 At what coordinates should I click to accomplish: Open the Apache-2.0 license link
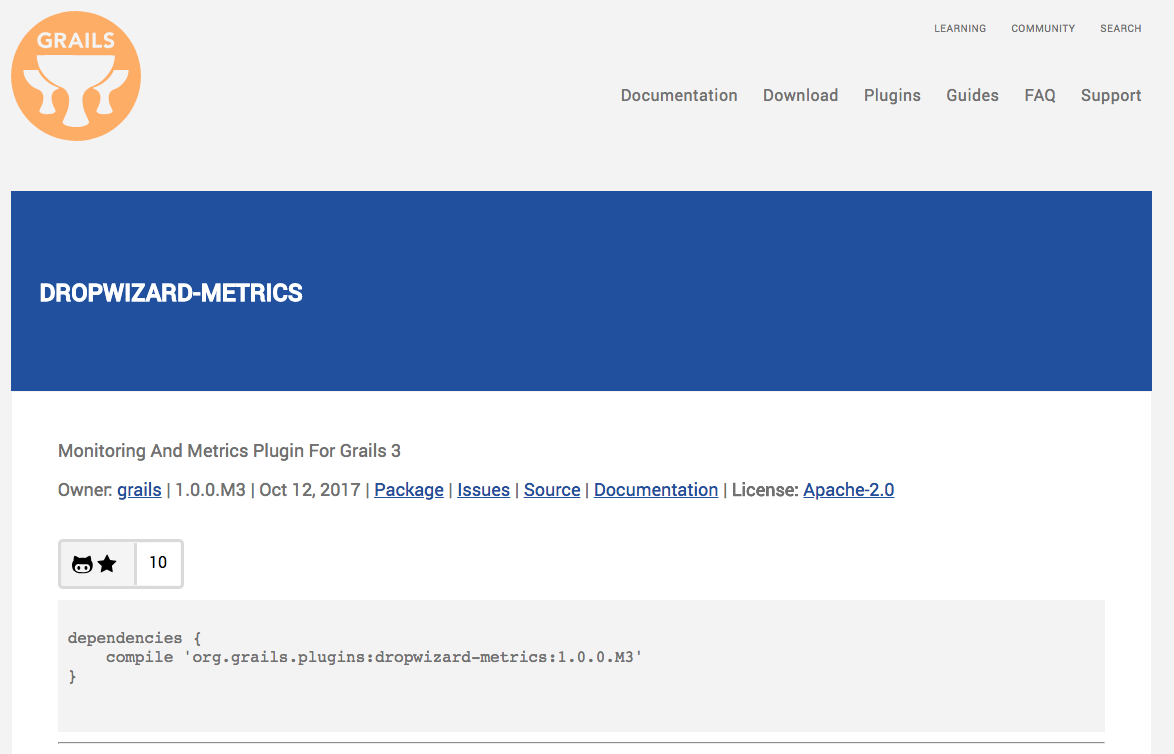click(849, 490)
